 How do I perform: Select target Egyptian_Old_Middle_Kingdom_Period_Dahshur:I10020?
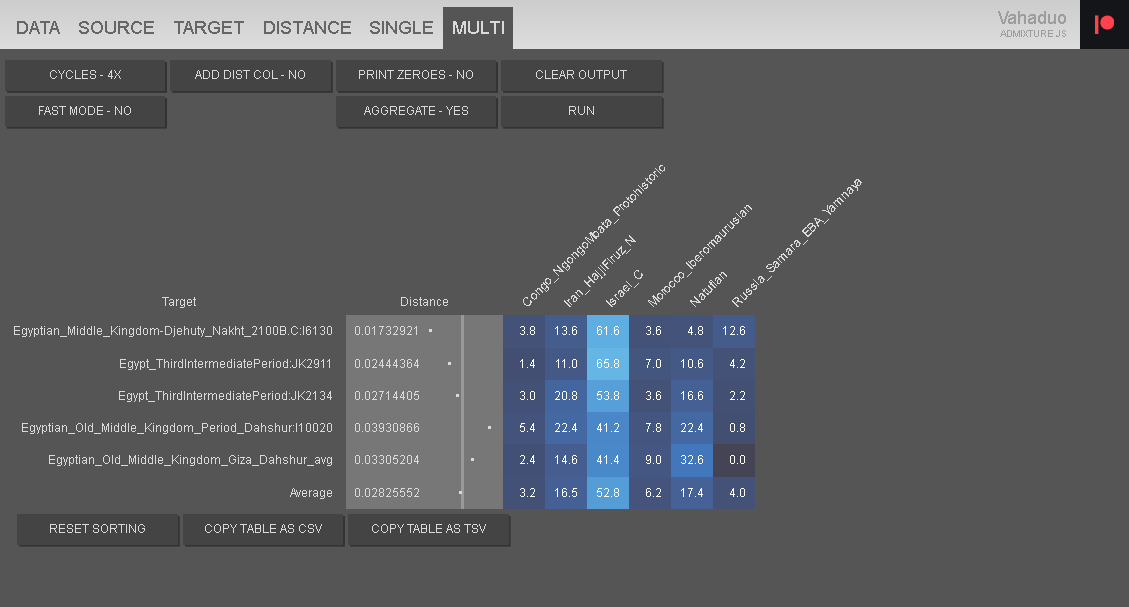(x=177, y=428)
